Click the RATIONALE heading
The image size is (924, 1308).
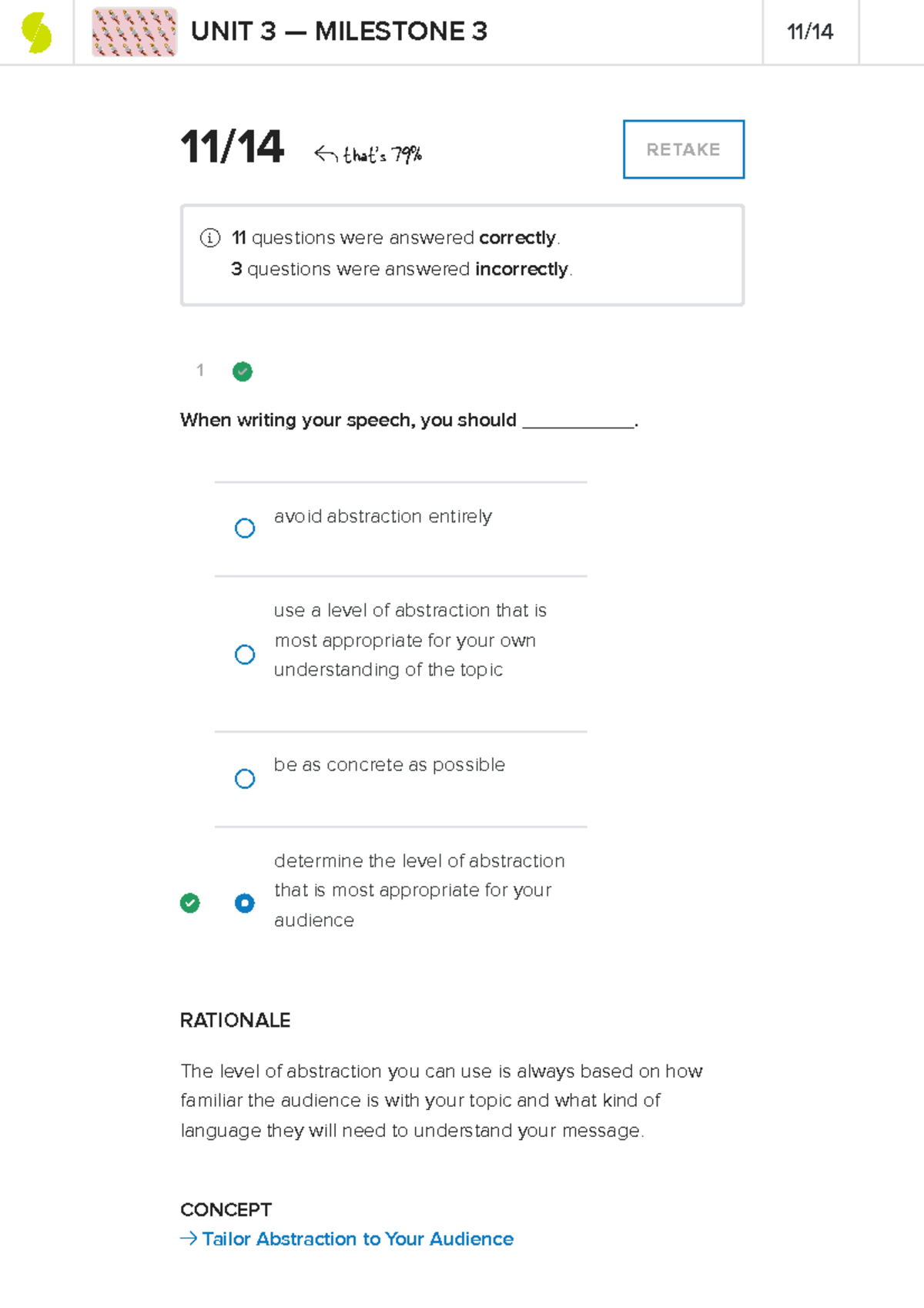[235, 1020]
